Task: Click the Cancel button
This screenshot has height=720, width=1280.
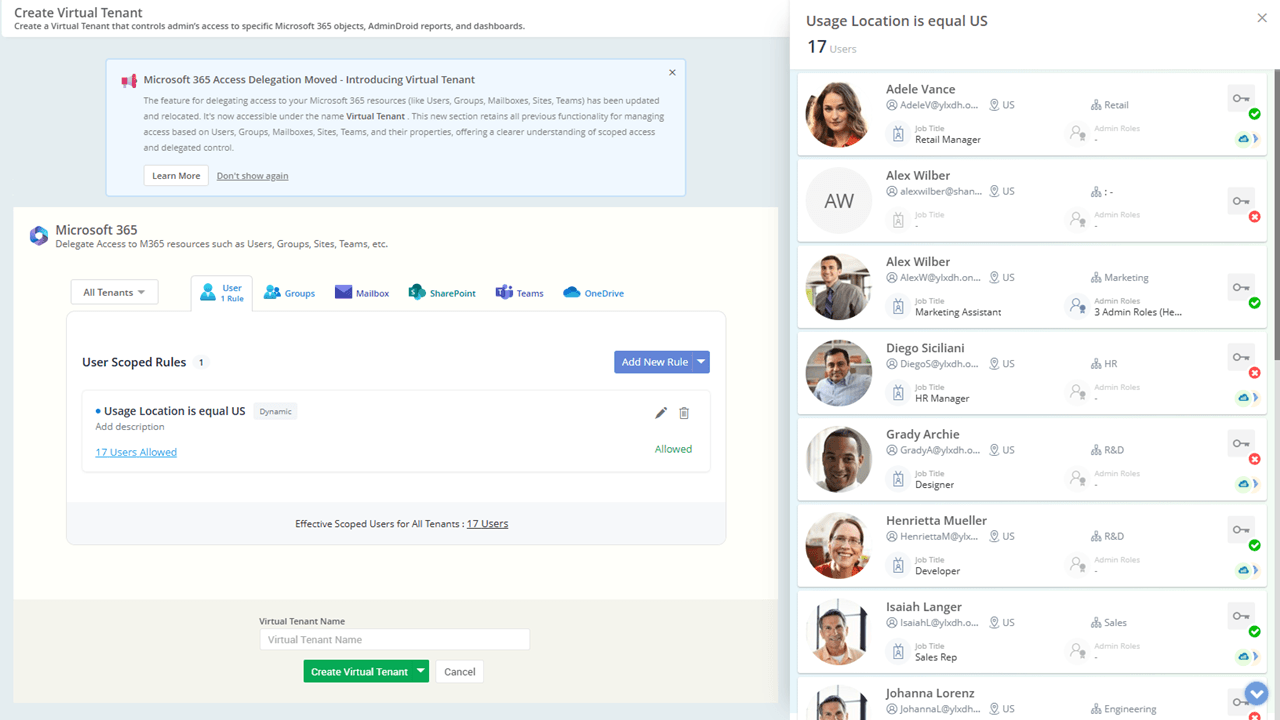Action: pos(459,671)
